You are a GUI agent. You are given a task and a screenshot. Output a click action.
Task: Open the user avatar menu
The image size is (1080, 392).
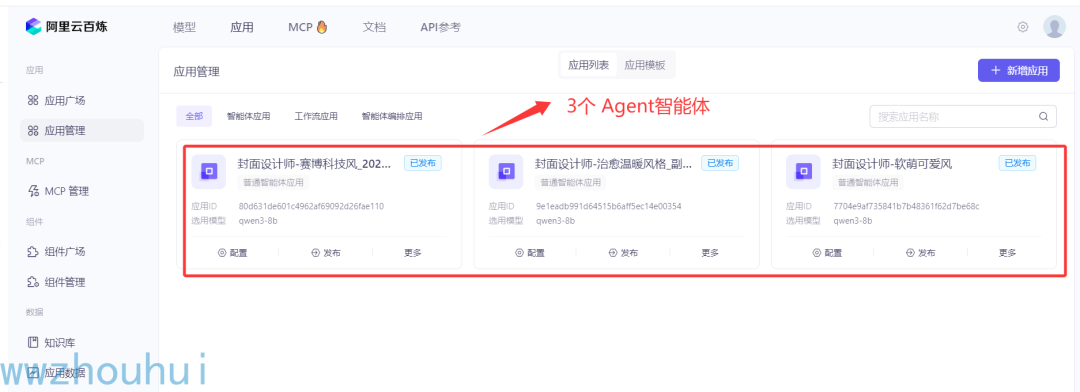1054,27
